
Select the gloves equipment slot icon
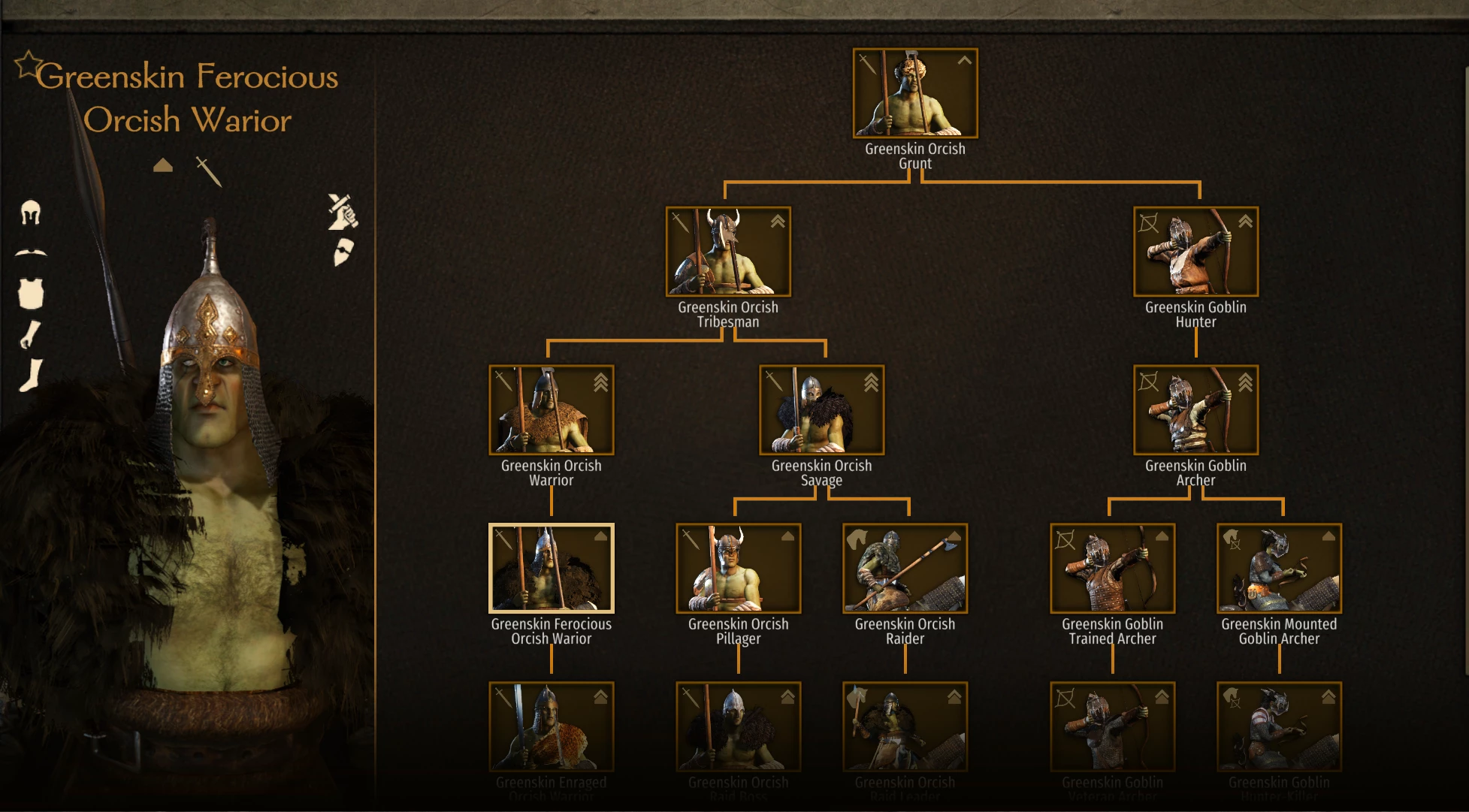point(30,335)
